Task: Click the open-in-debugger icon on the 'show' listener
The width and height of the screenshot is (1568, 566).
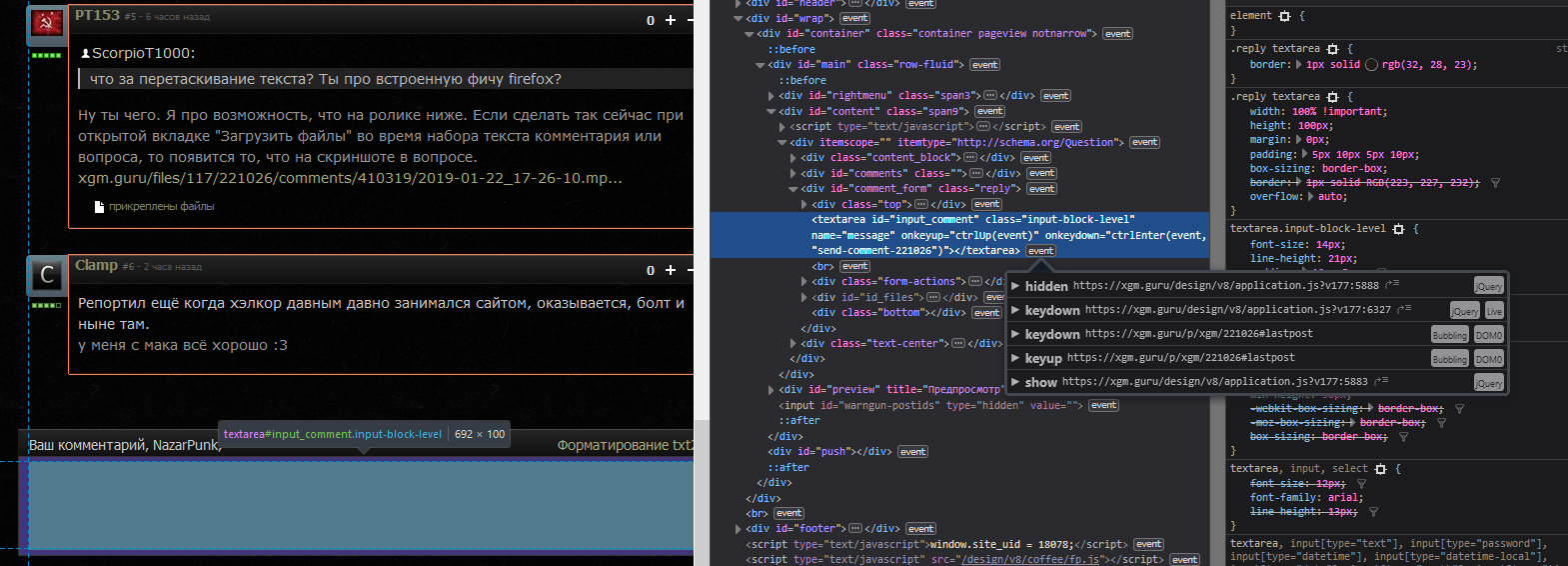Action: (x=1379, y=382)
